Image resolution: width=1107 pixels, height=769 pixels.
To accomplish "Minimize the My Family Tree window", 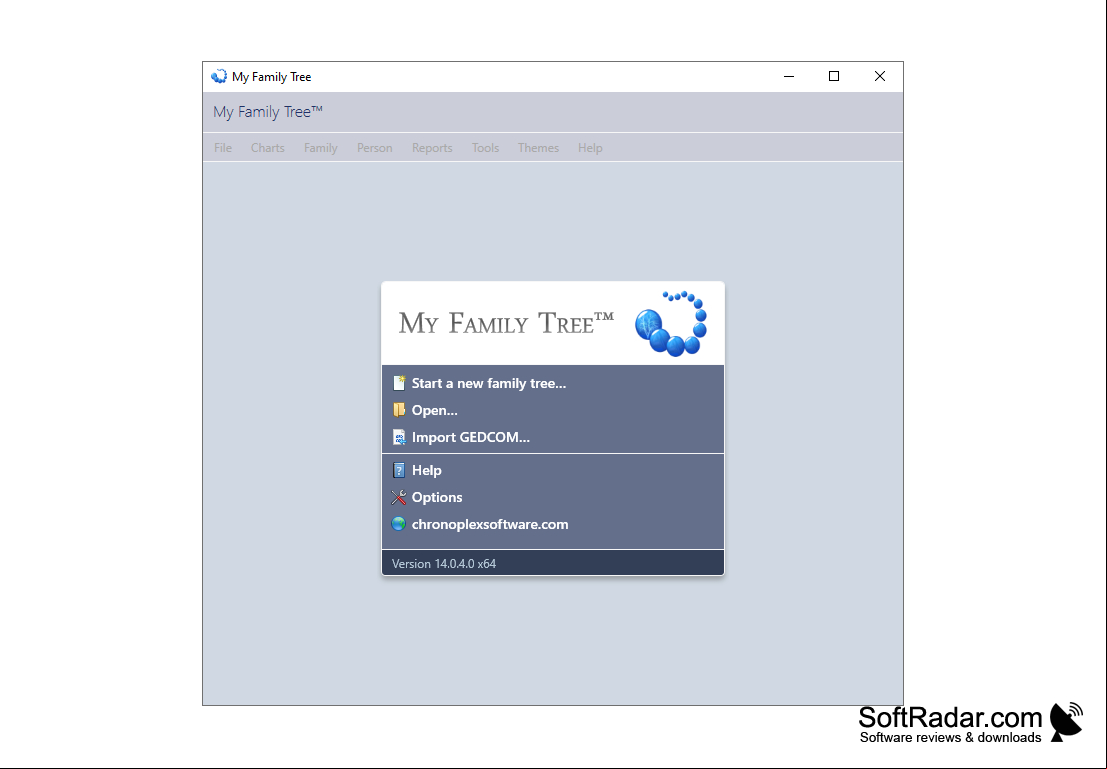I will [x=789, y=76].
